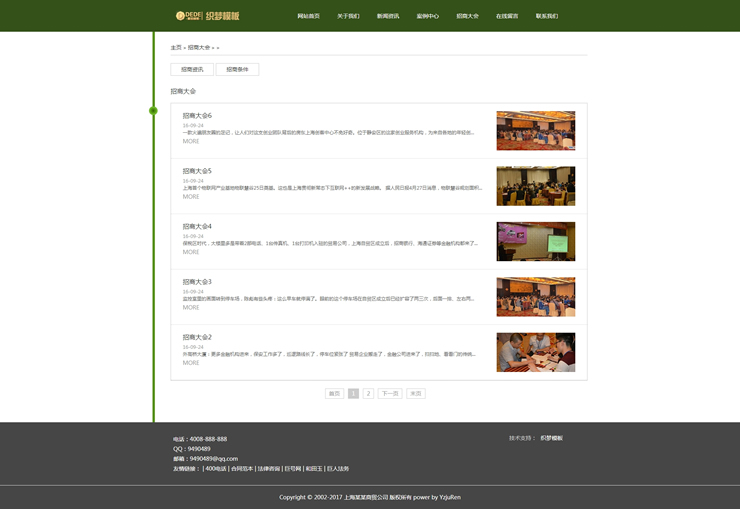
Task: Click the thumbnail image for 招商大会4
Action: 535,241
